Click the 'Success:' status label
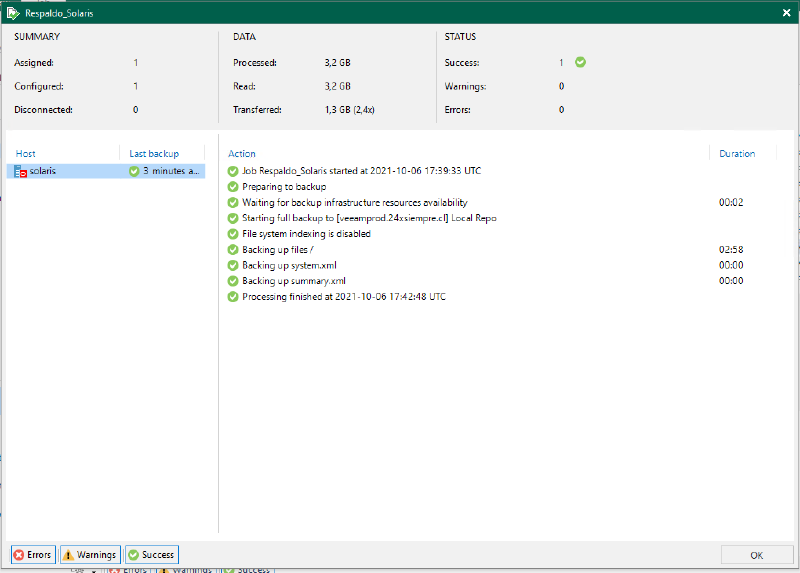 pos(462,63)
